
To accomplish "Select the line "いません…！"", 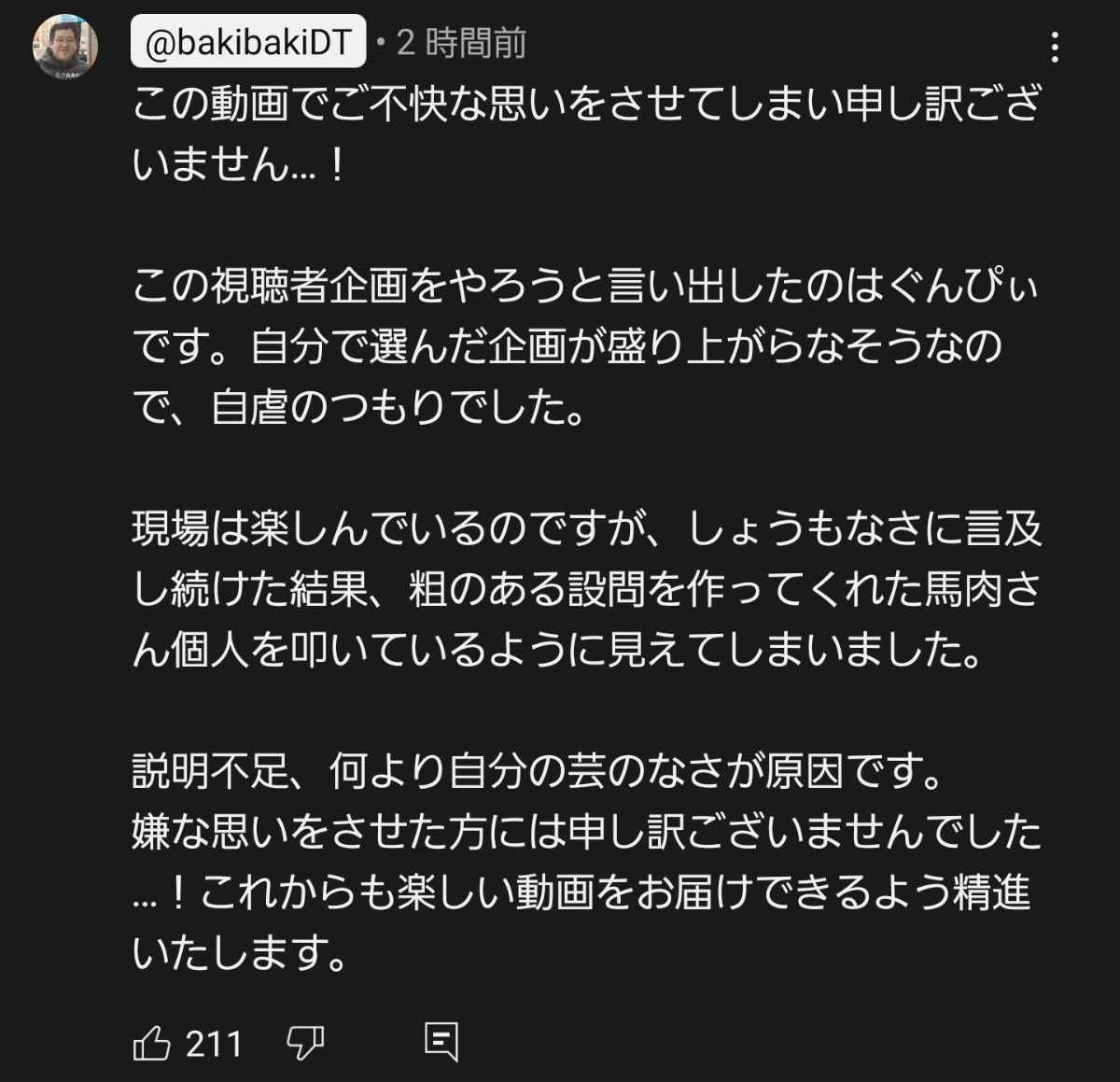I will (240, 166).
